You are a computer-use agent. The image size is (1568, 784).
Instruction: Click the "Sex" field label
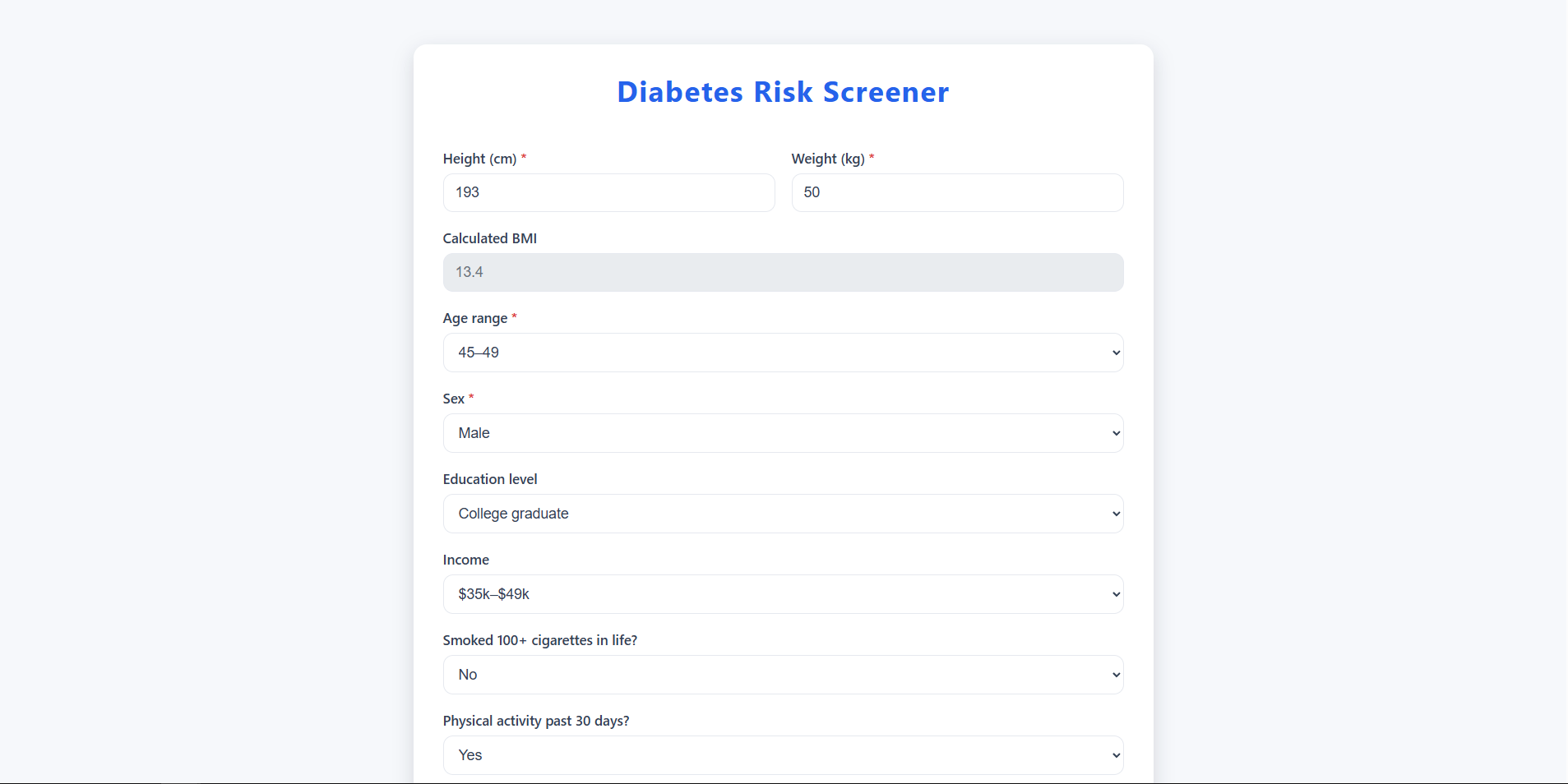[x=453, y=399]
